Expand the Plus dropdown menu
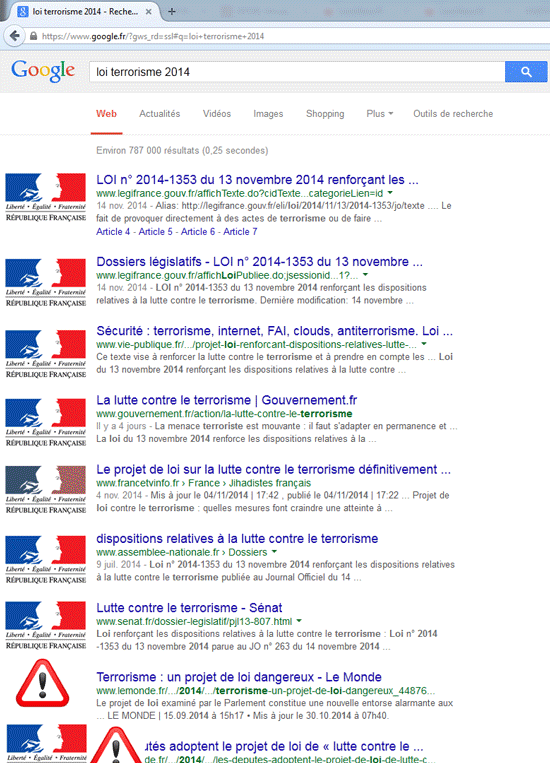 [380, 114]
